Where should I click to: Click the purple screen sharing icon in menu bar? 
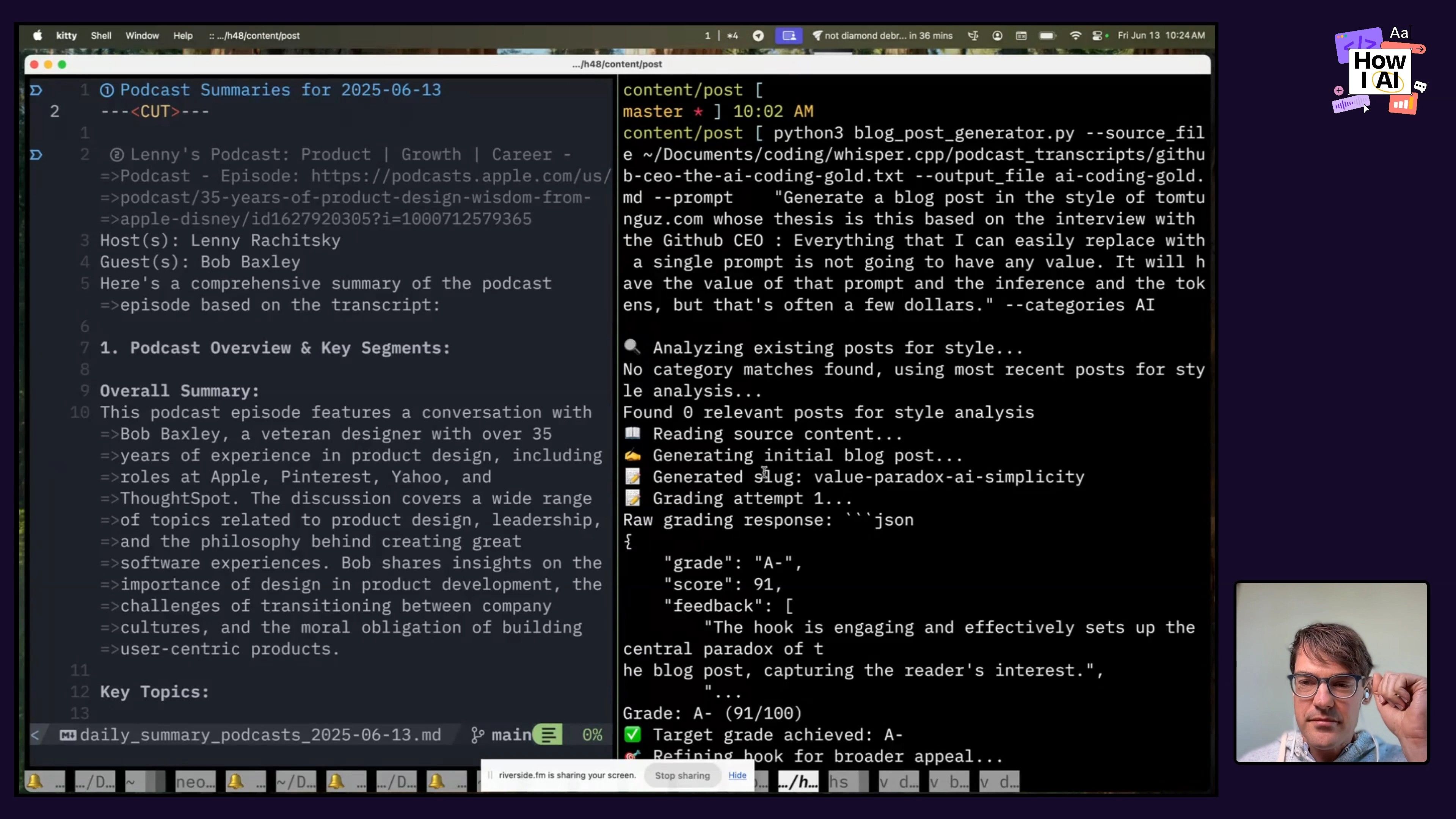(x=789, y=36)
